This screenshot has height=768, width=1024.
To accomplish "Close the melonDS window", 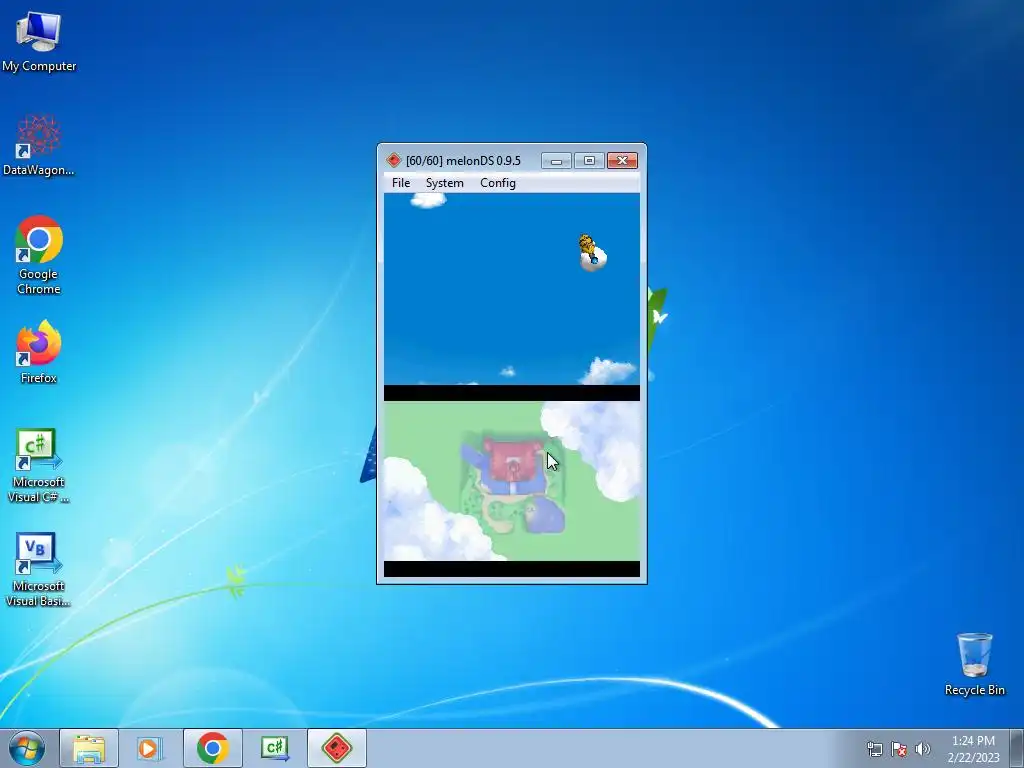I will point(622,161).
